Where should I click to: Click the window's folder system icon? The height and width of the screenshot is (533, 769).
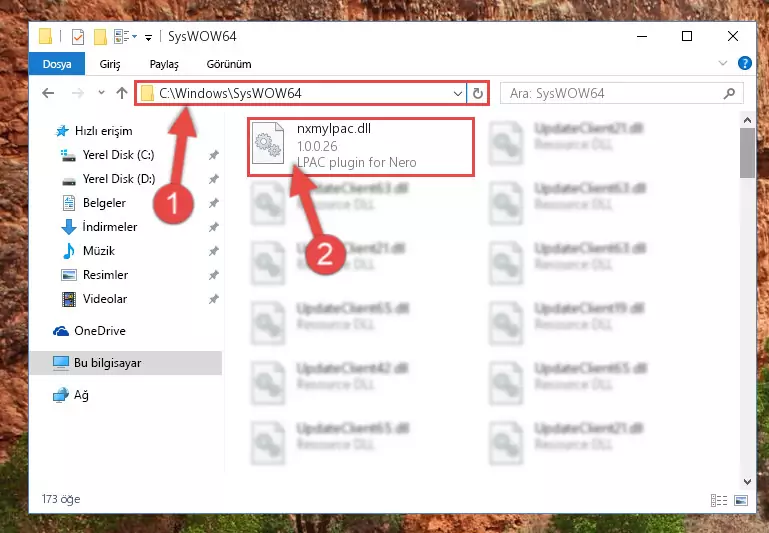tap(45, 37)
